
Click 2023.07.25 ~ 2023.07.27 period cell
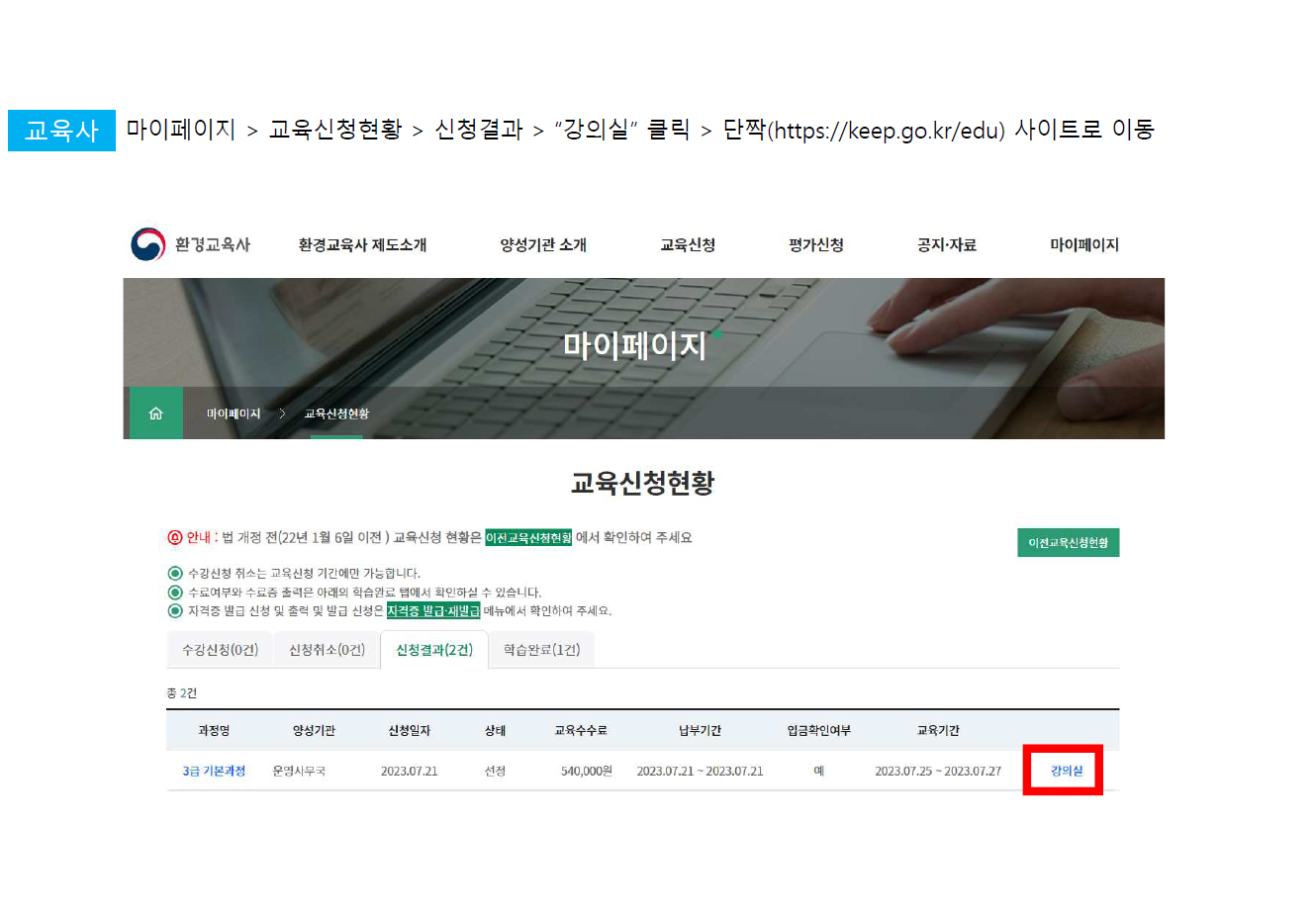coord(938,771)
